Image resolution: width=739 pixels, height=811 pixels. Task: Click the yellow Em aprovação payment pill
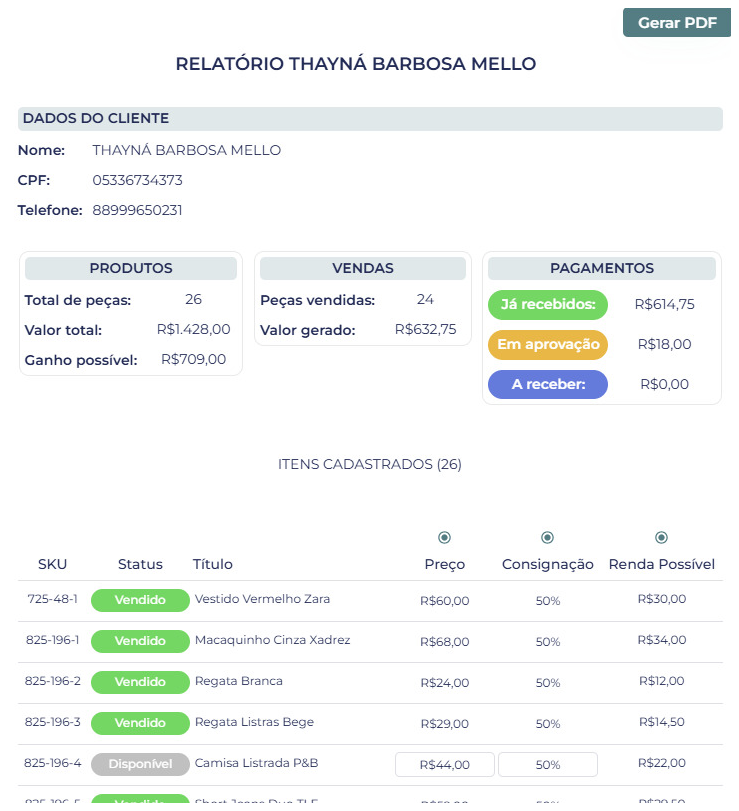[x=547, y=344]
